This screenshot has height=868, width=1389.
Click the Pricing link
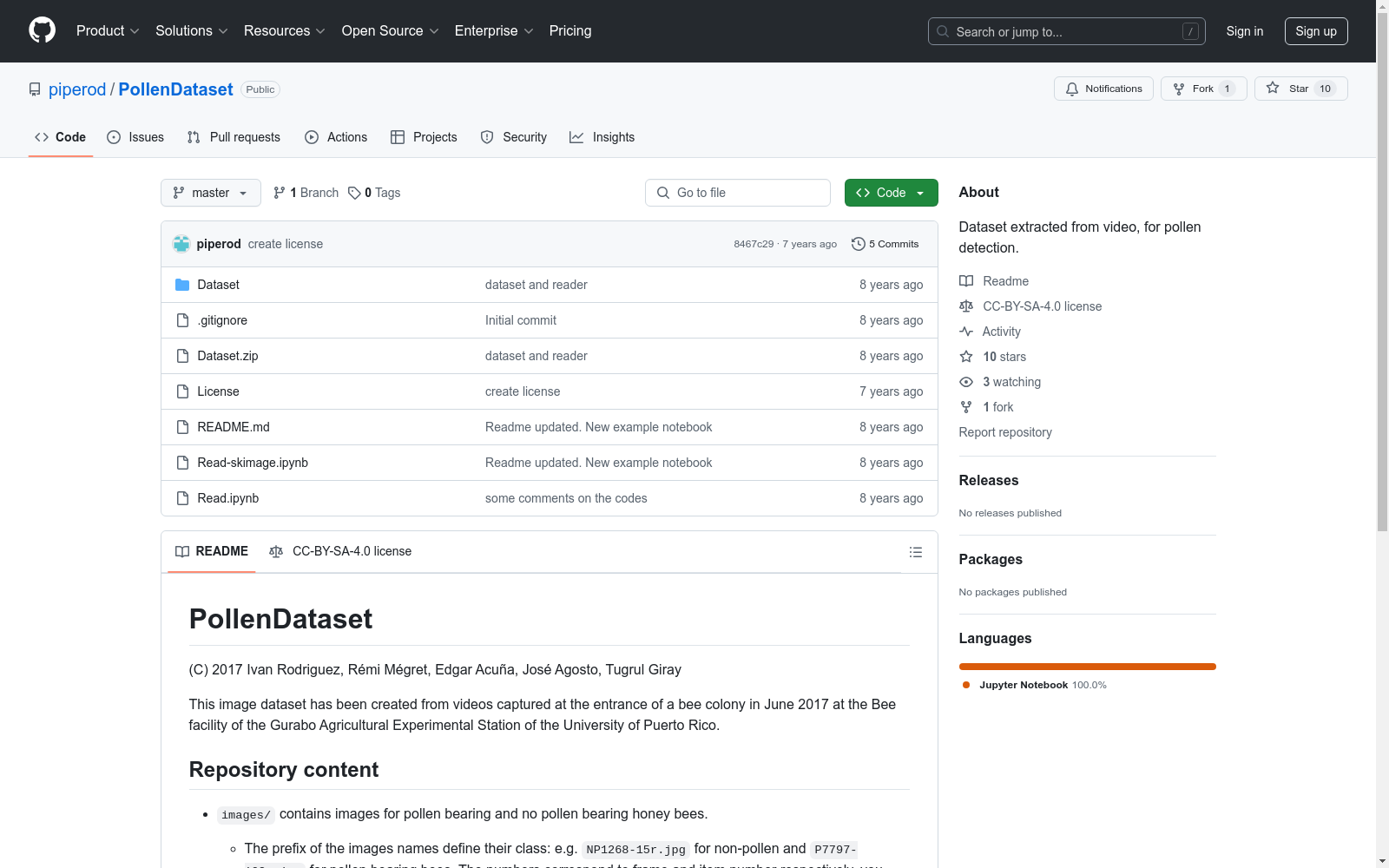coord(570,31)
